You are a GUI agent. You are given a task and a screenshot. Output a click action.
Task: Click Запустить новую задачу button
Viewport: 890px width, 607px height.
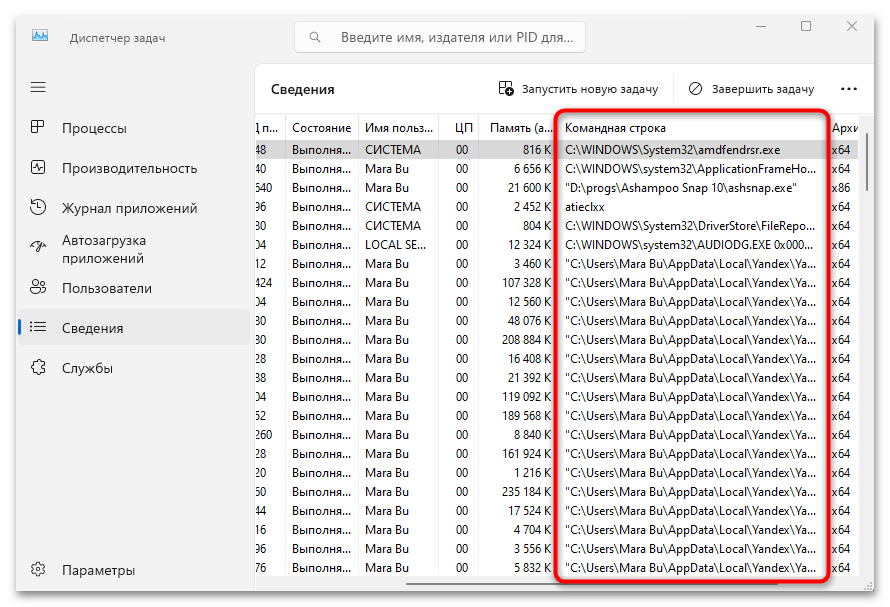click(578, 89)
